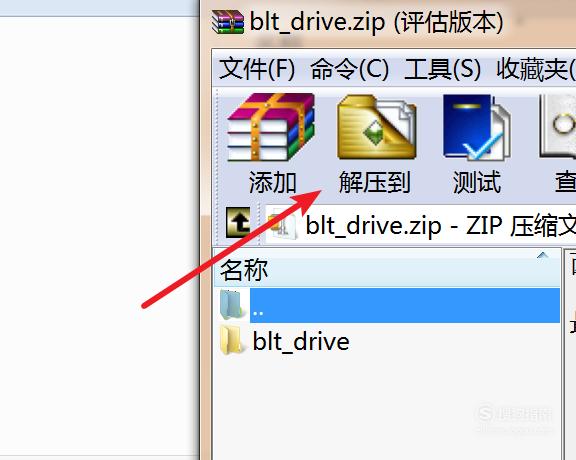Viewport: 576px width, 460px height.
Task: Sort the file list by the 名称 column header
Action: 388,268
